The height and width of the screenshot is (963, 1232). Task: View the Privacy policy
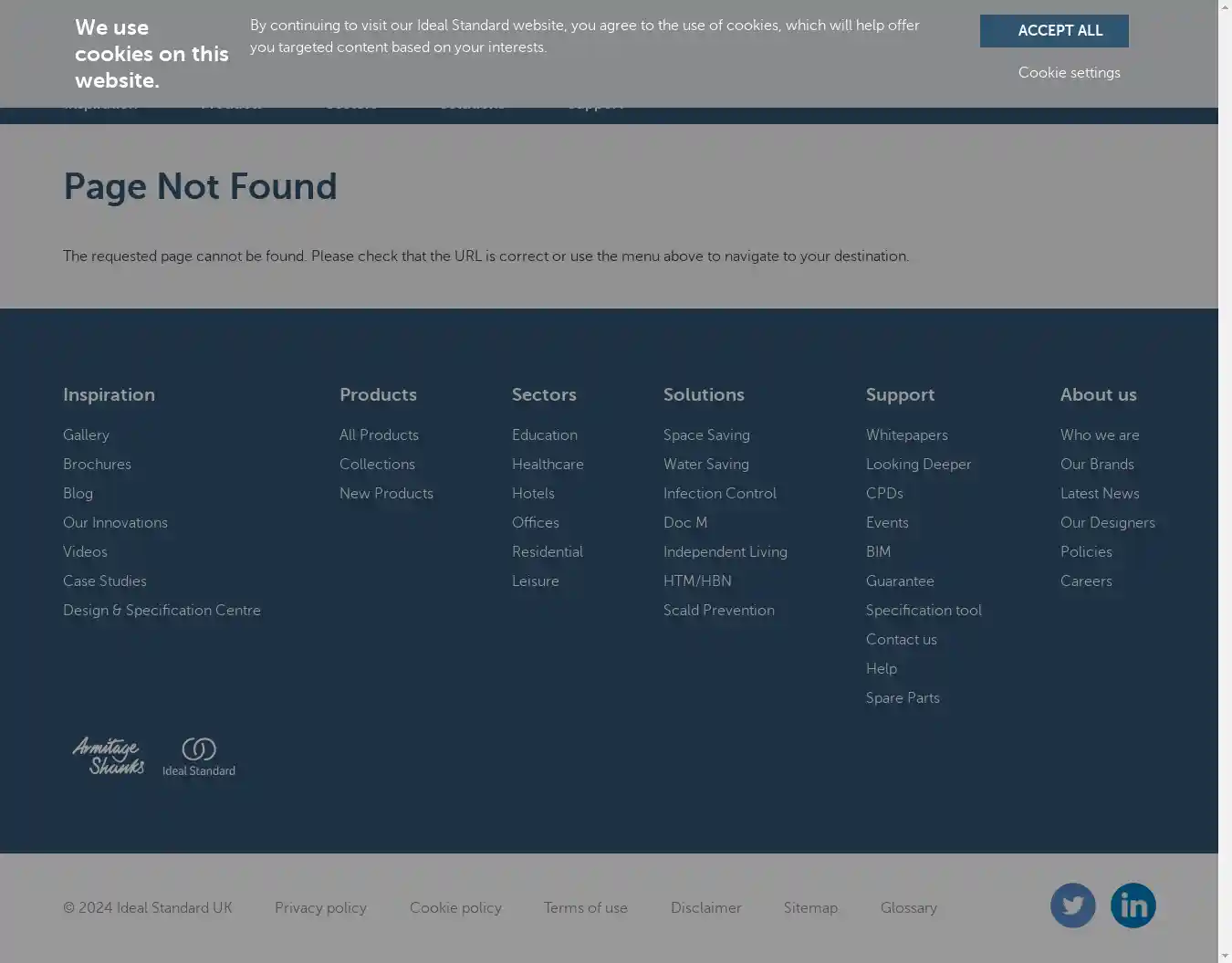tap(320, 908)
